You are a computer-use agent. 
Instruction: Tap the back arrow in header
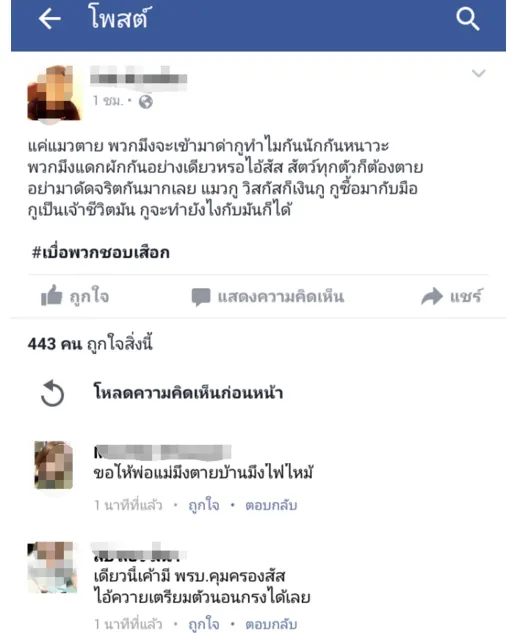click(x=50, y=19)
